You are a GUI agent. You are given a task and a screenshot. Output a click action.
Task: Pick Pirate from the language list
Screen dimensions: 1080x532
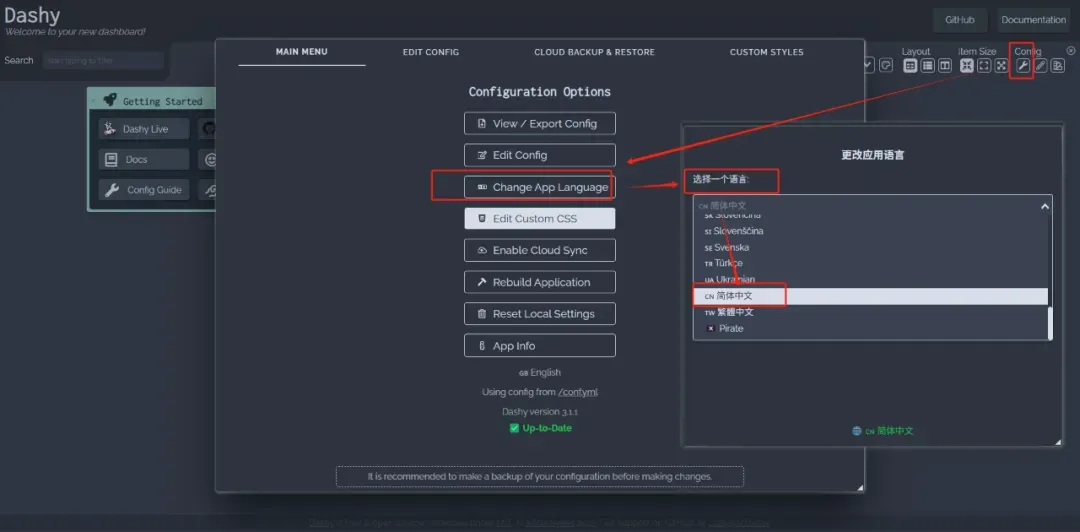pos(731,328)
